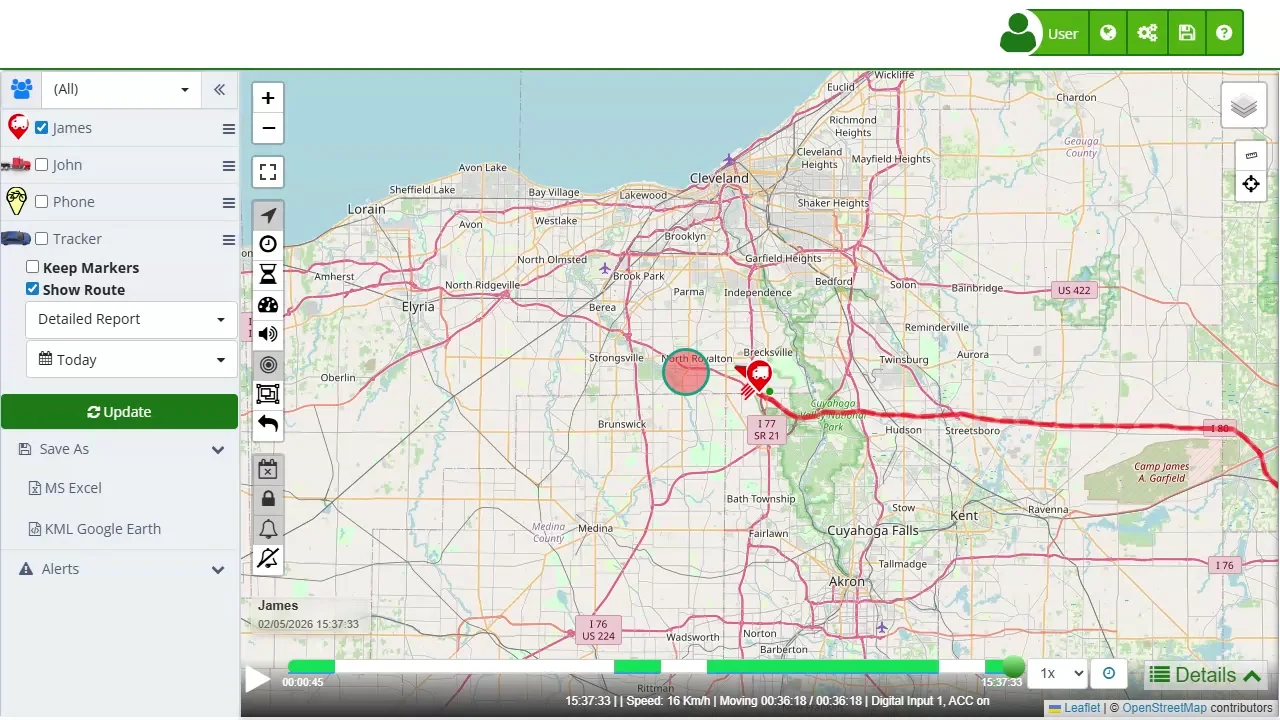1280x720 pixels.
Task: Click the hourglass icon in map toolbar
Action: 268,274
